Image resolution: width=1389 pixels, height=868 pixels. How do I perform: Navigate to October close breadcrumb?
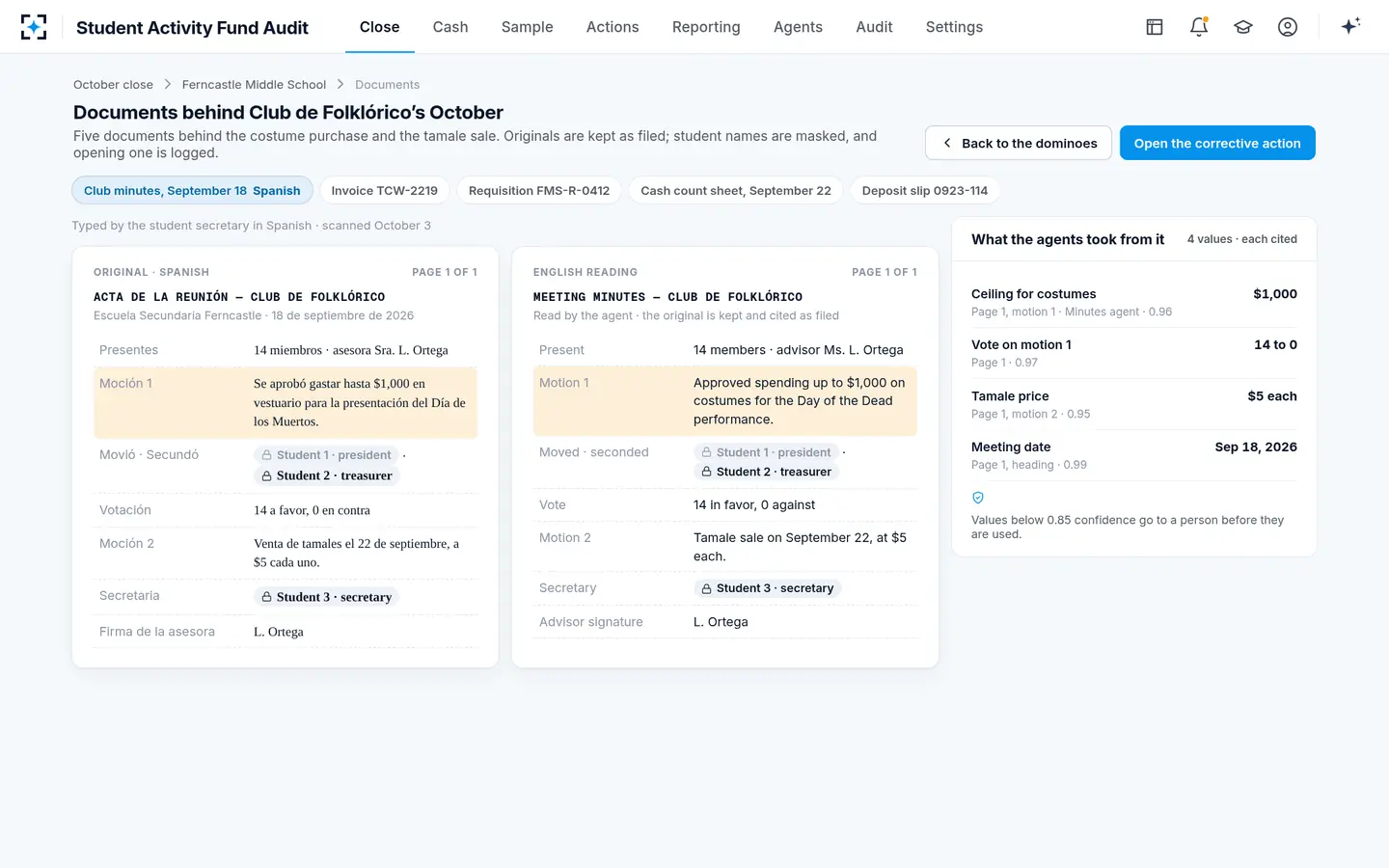pyautogui.click(x=113, y=85)
